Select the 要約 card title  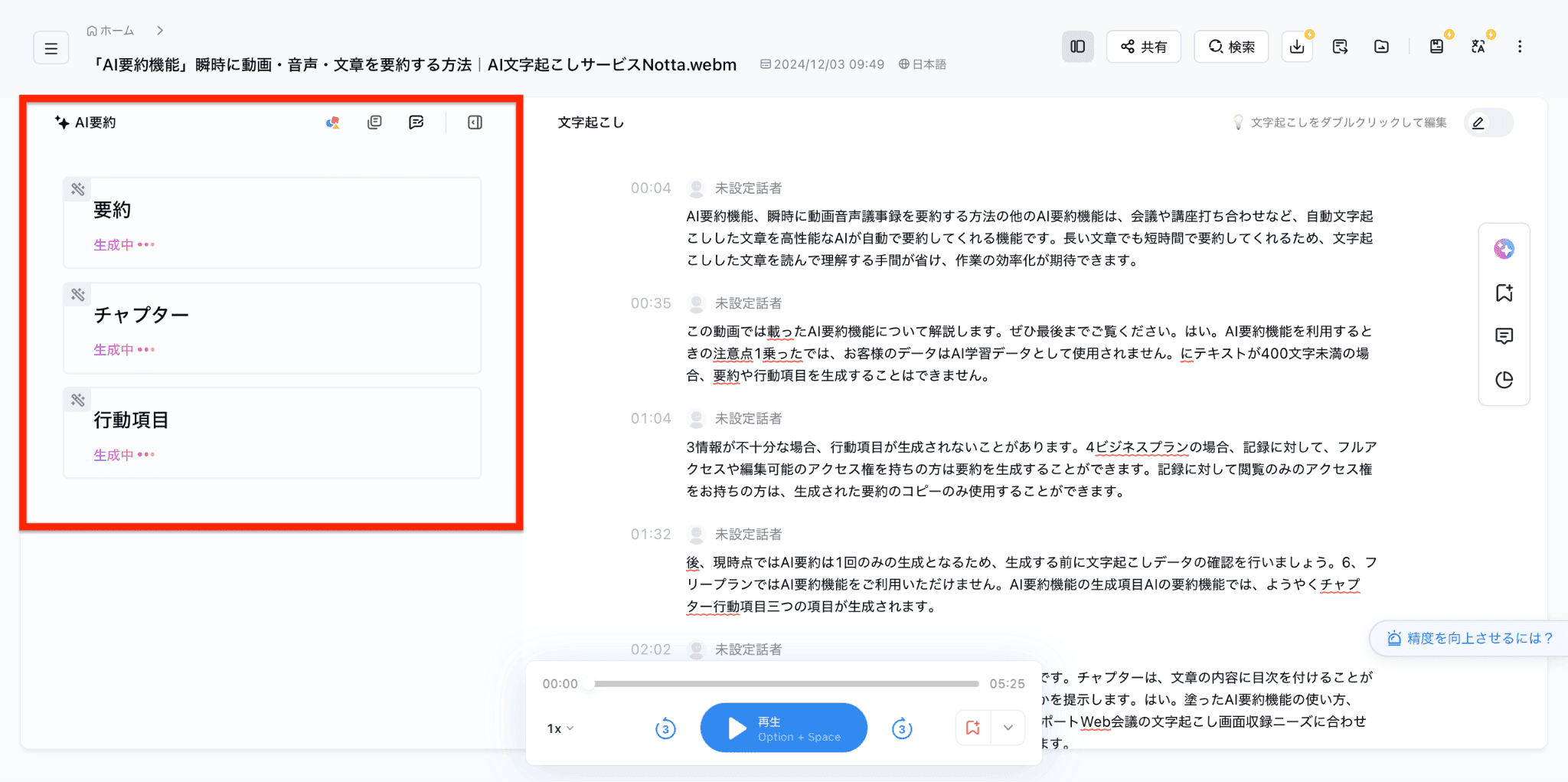(x=113, y=210)
